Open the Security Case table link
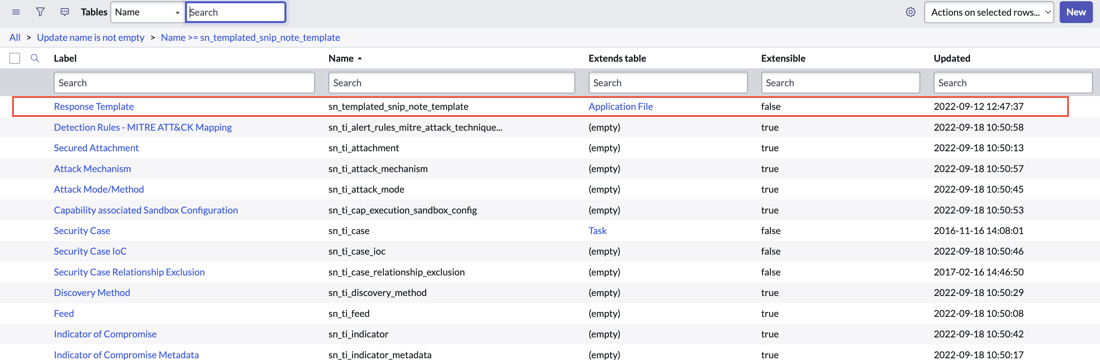 [82, 231]
